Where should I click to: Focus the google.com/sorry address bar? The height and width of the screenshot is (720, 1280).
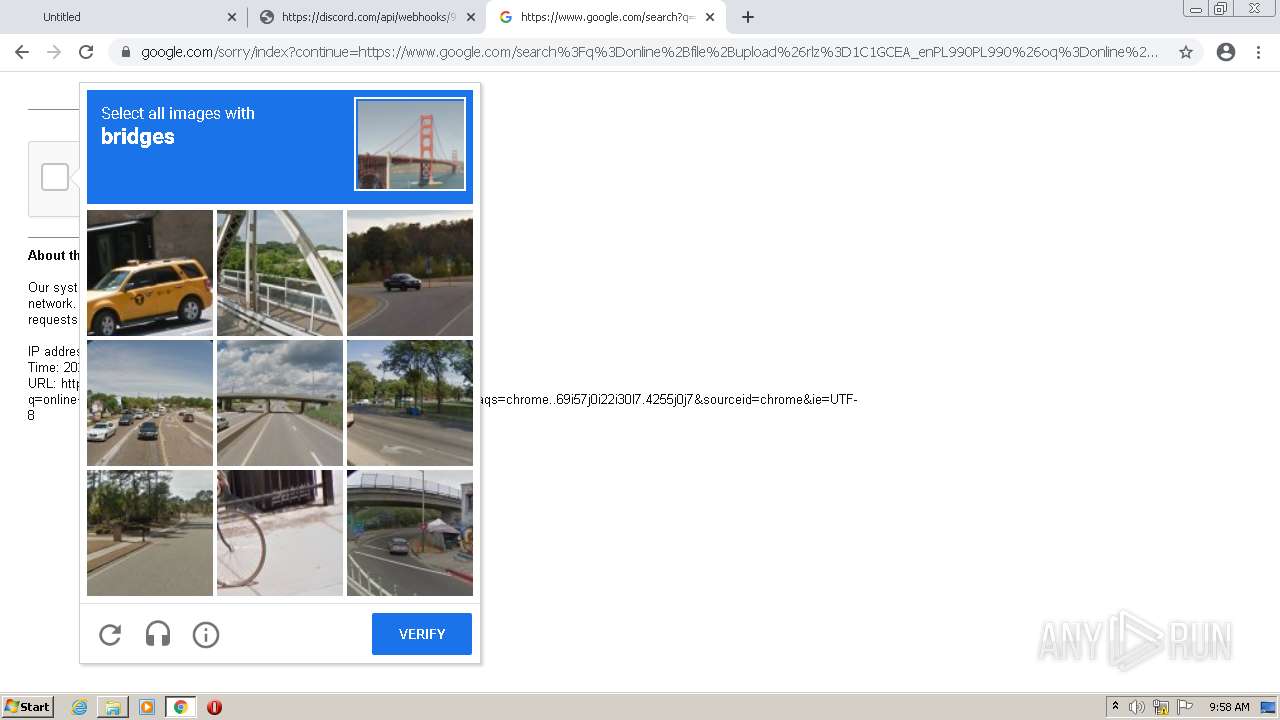coord(650,52)
